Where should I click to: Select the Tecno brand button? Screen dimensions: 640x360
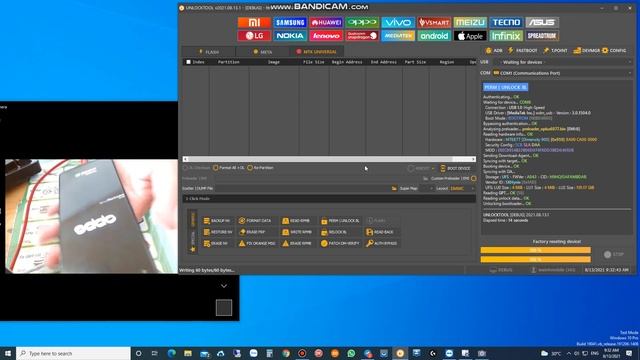click(x=506, y=22)
